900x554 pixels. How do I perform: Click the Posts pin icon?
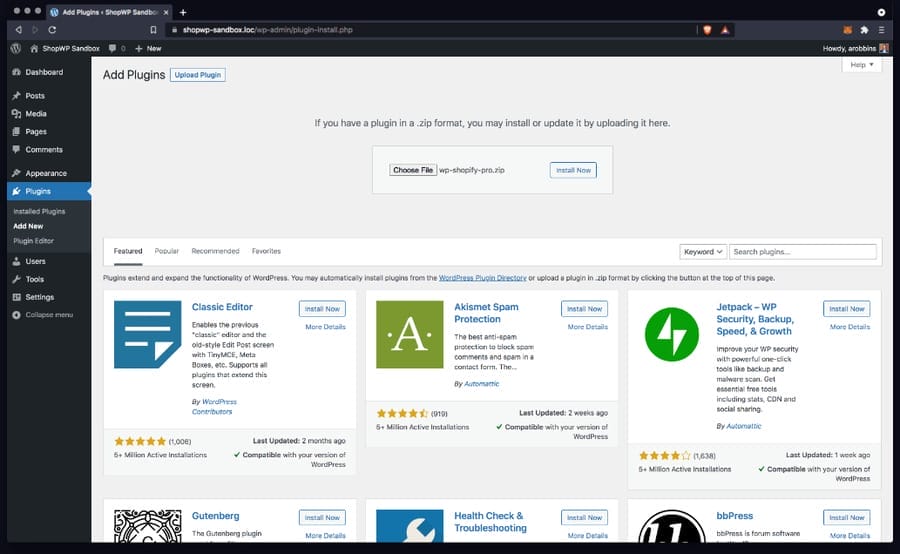16,95
